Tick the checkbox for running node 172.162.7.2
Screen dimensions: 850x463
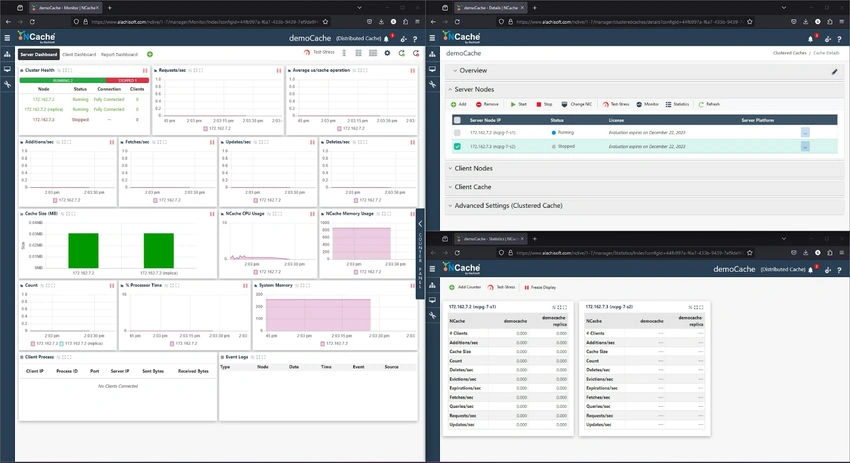[x=457, y=133]
